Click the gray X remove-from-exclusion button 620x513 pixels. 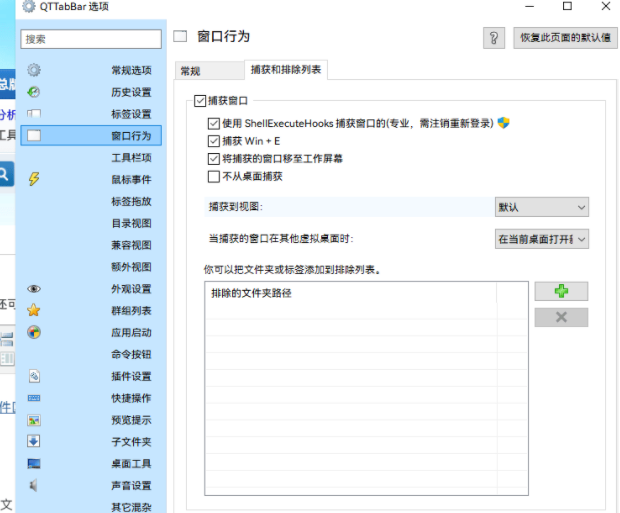coord(561,317)
